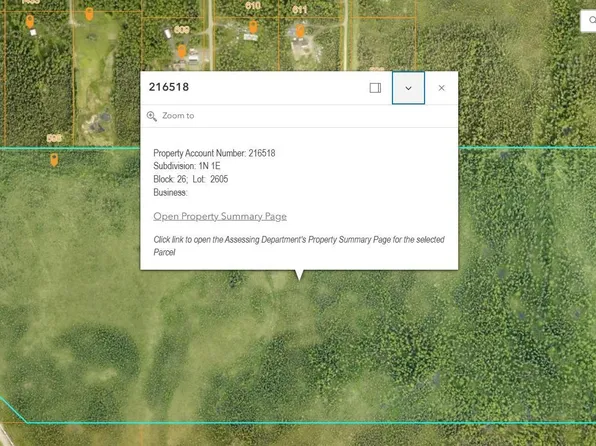This screenshot has height=446, width=596.
Task: Click the 216518 popup title
Action: (x=169, y=87)
